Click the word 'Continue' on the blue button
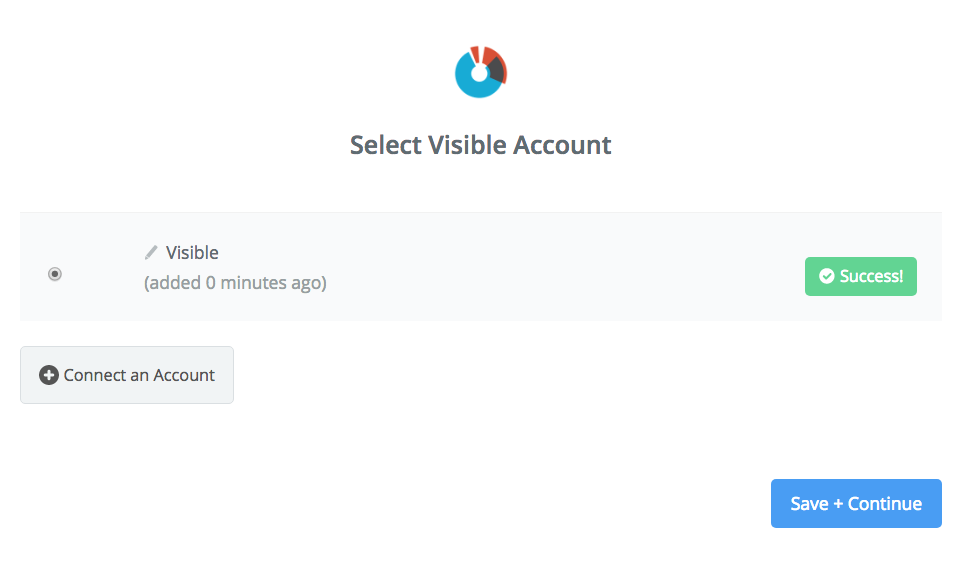 pyautogui.click(x=885, y=504)
